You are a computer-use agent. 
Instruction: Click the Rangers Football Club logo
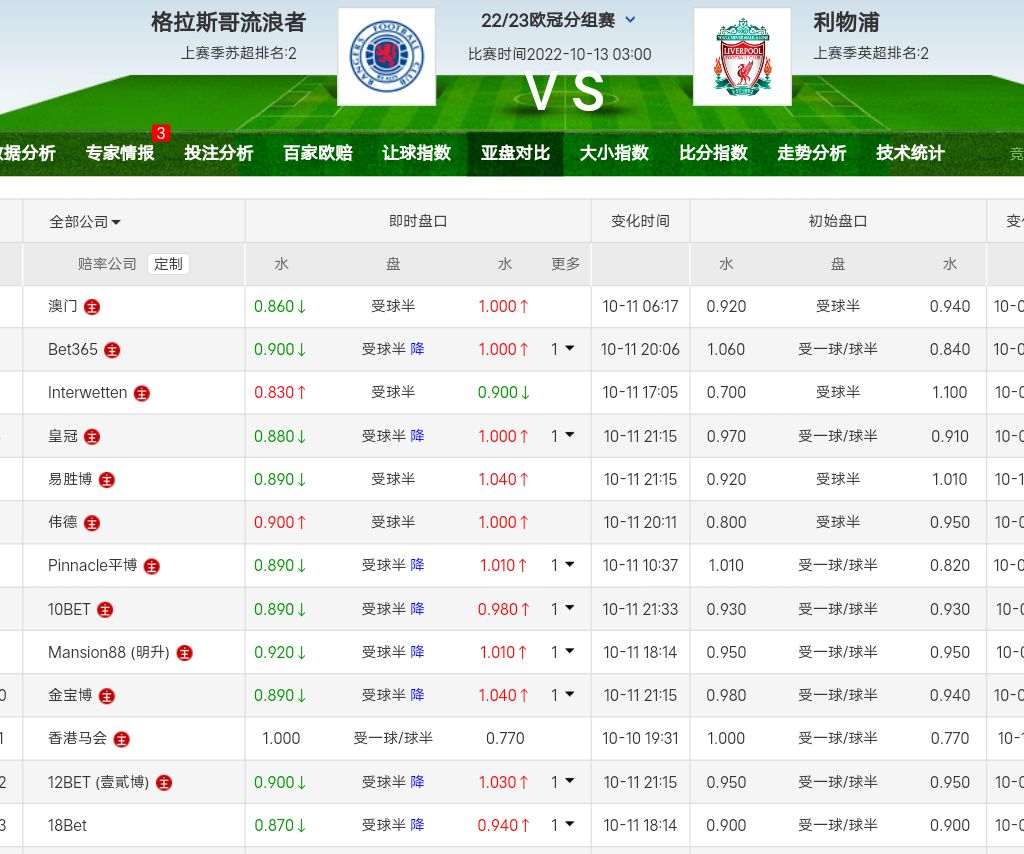tap(386, 57)
